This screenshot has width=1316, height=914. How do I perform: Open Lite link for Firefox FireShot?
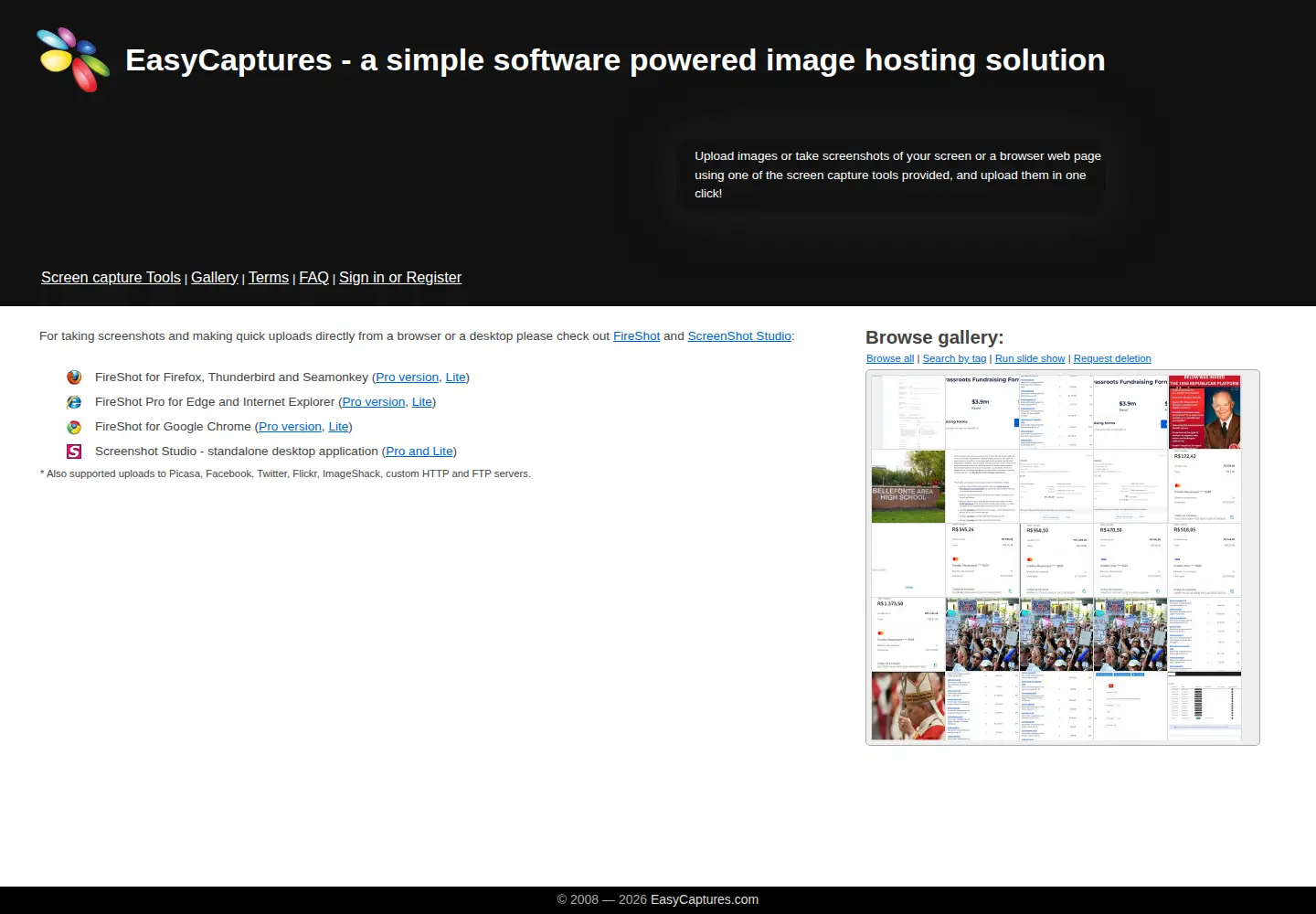click(x=455, y=377)
